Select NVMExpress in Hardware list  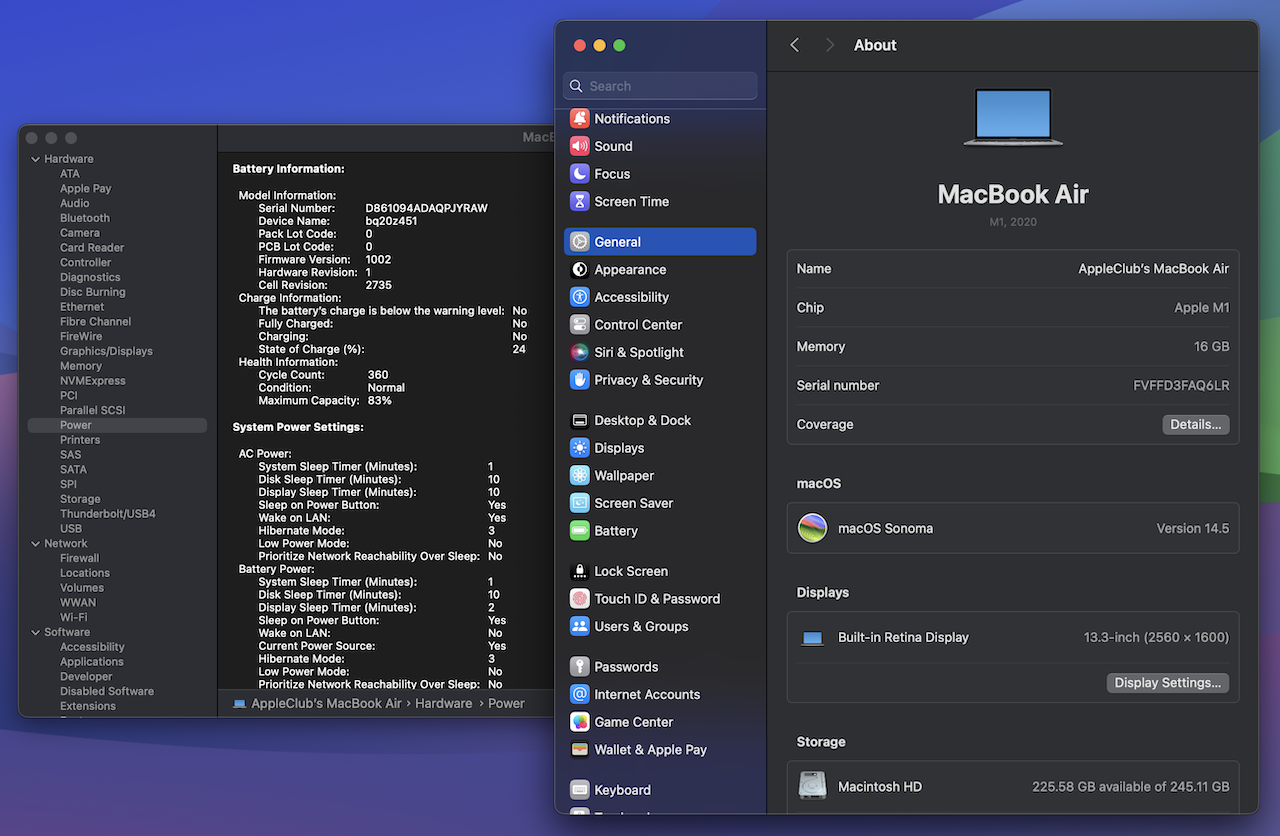tap(93, 381)
